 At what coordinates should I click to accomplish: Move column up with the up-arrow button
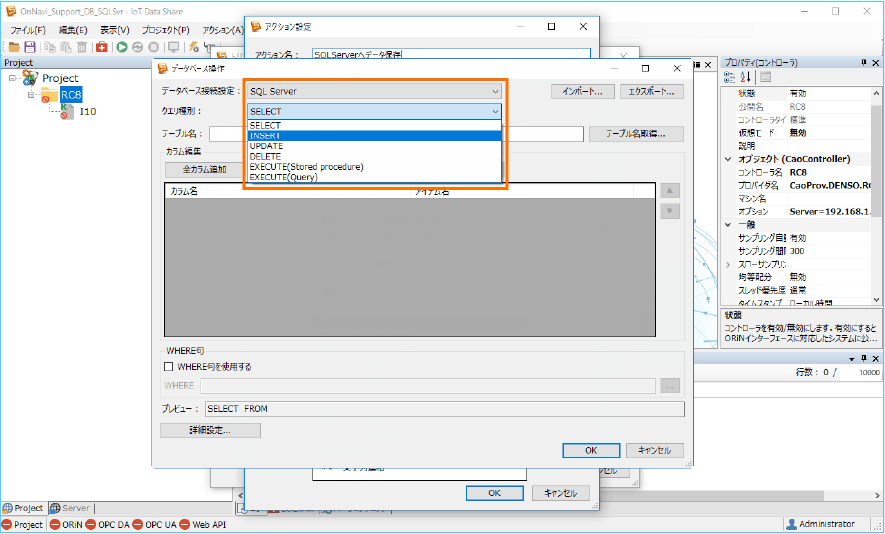670,191
